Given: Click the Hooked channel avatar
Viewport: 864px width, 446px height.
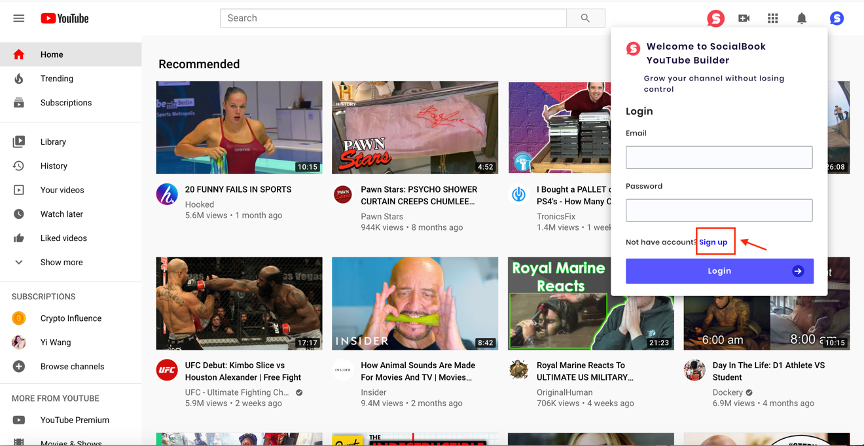Looking at the screenshot, I should tap(166, 195).
